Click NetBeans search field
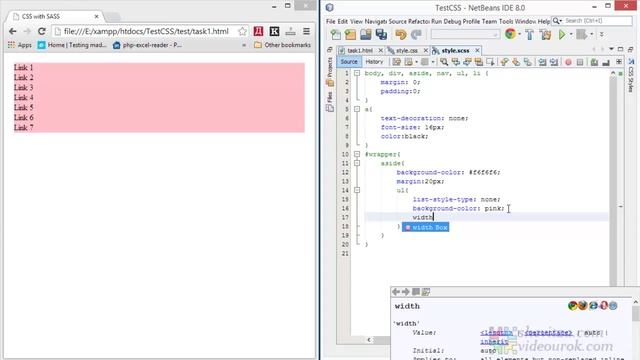640x360 pixels. pyautogui.click(x=597, y=20)
